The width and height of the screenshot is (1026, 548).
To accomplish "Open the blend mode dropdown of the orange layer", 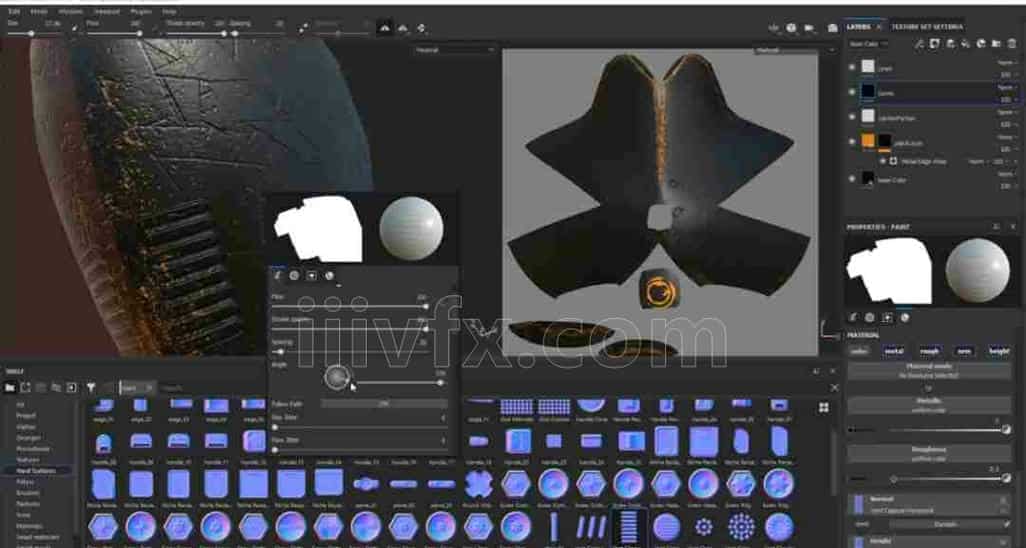I will 1006,137.
